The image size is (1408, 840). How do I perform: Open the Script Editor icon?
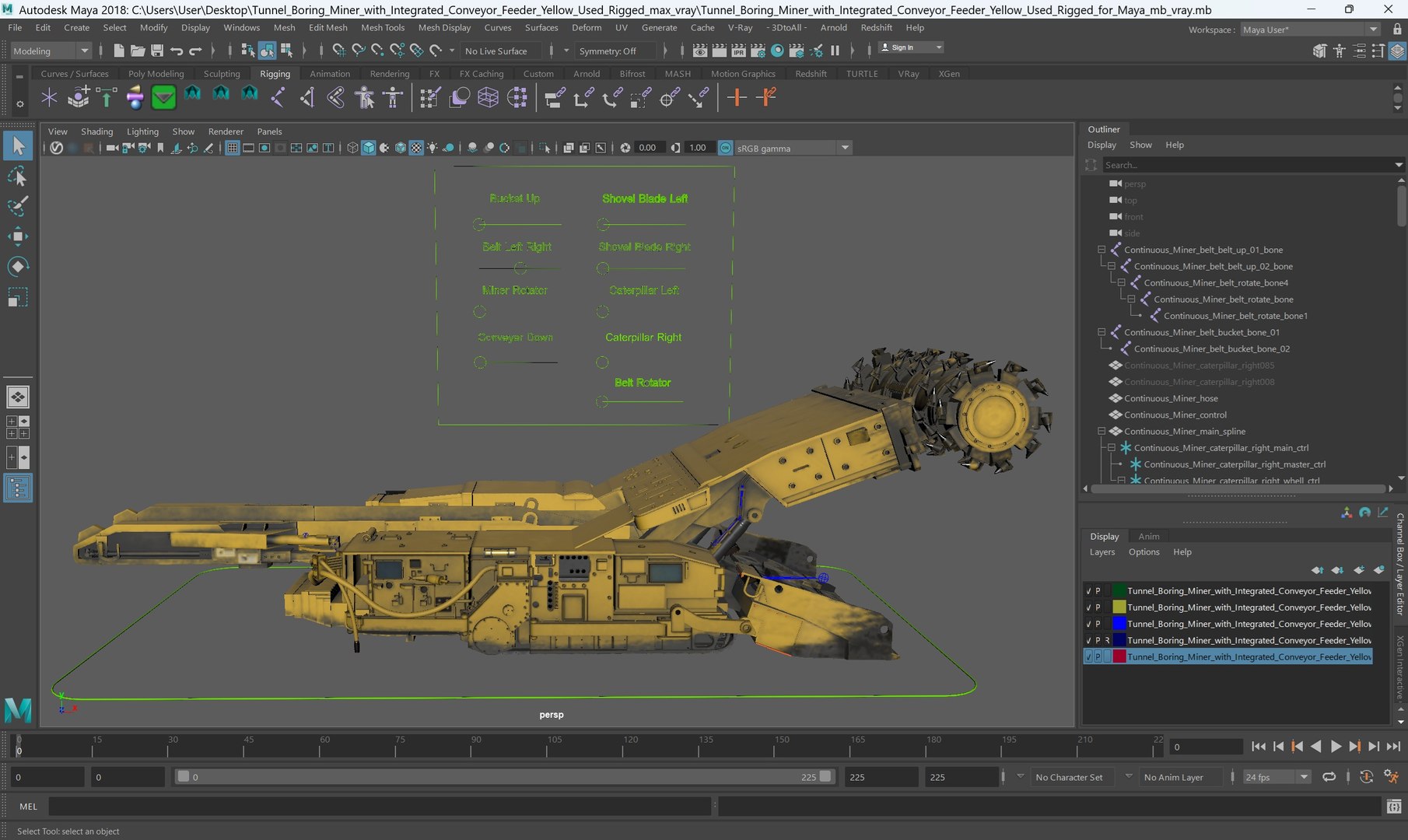[x=1394, y=807]
